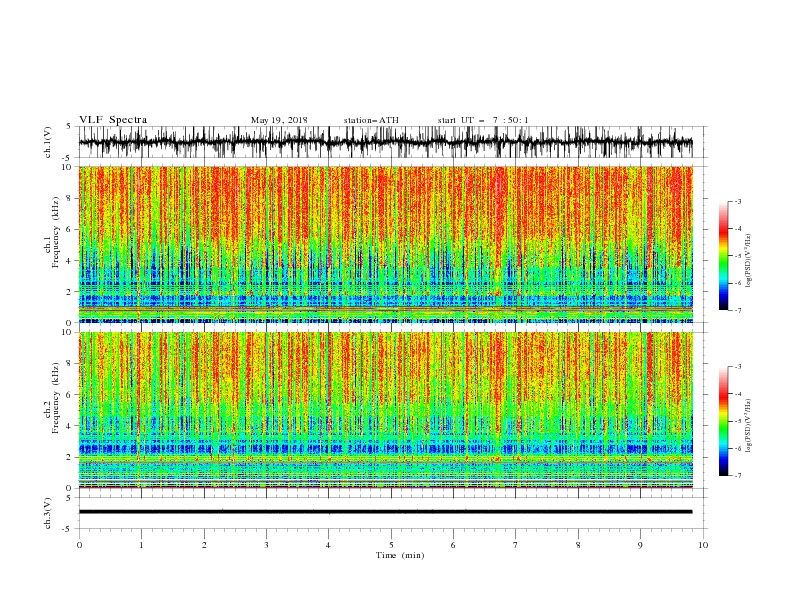Click the "VLF Spectra" plot title
This screenshot has width=792, height=612.
coord(113,120)
